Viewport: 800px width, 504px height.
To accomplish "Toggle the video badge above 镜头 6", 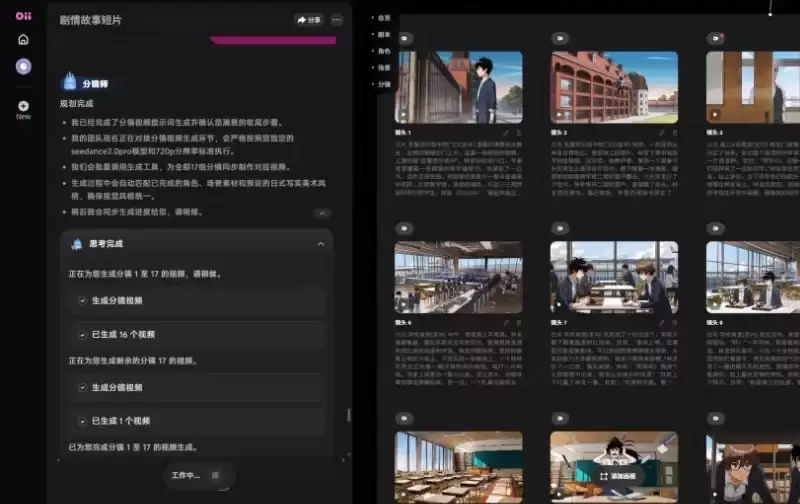I will tap(404, 229).
